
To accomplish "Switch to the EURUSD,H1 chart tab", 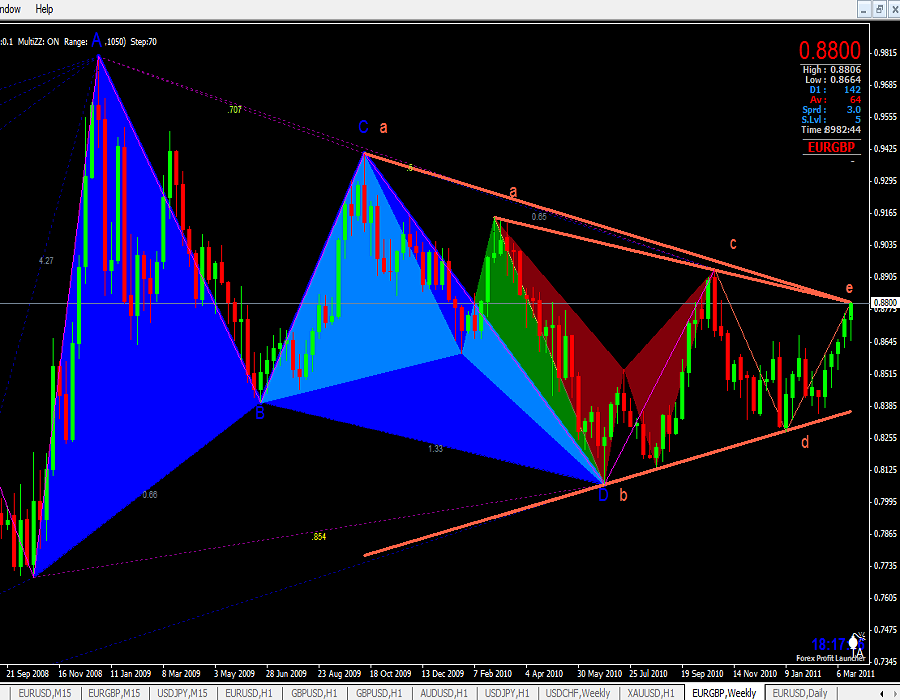I will (x=249, y=693).
